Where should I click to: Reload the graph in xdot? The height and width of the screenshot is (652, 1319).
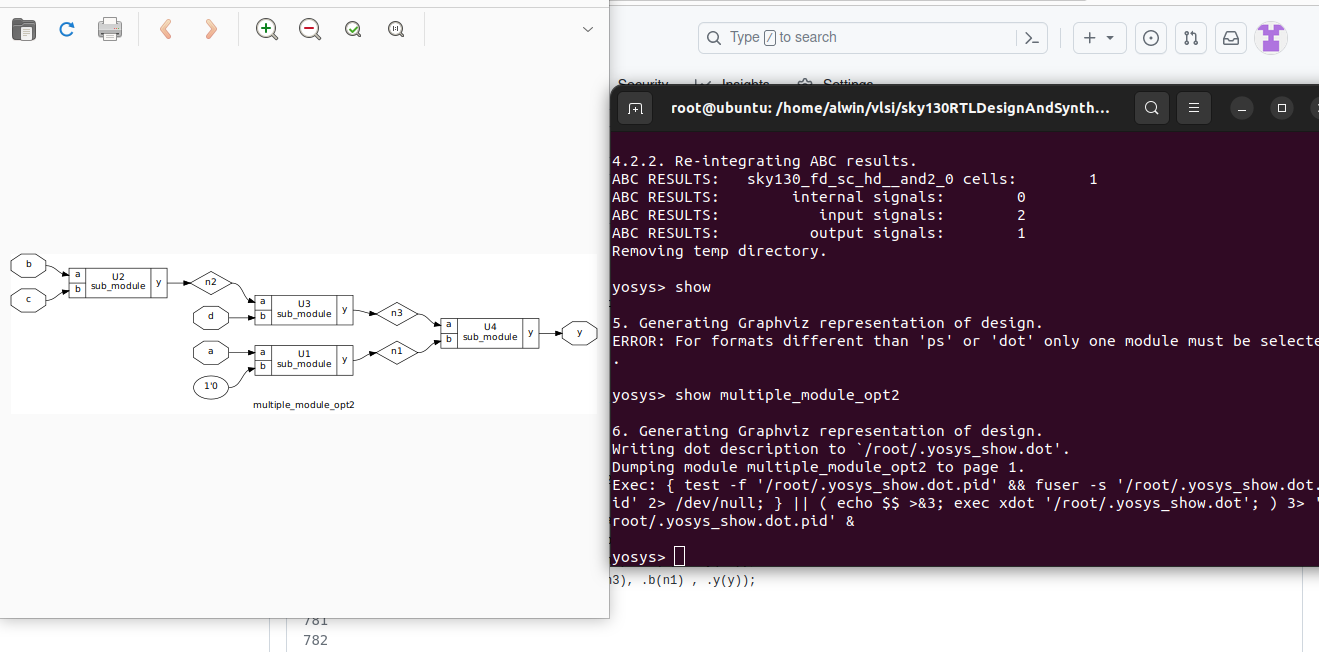click(x=66, y=29)
